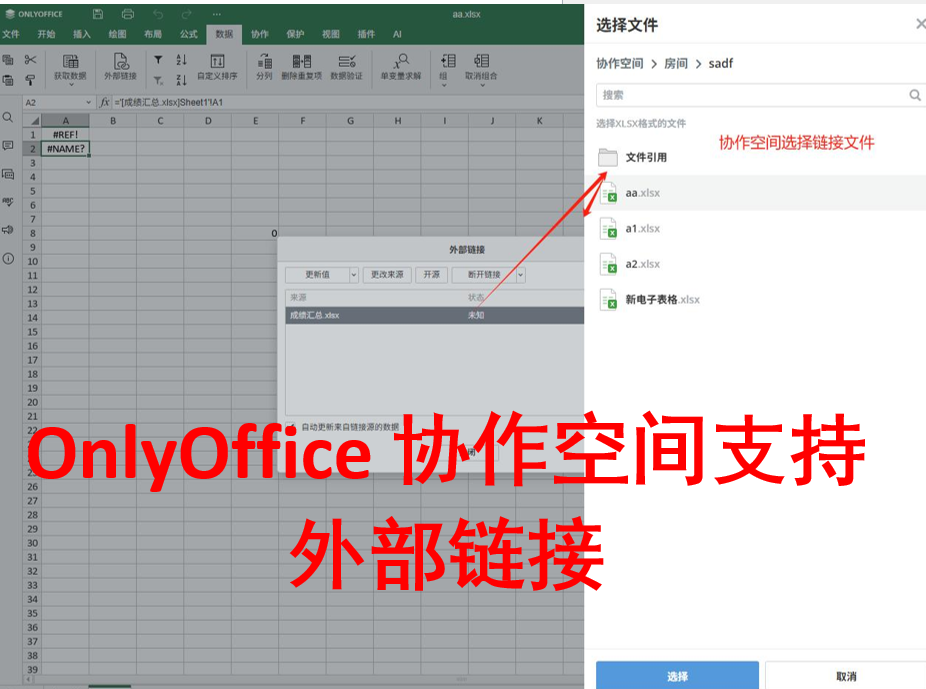Click the clear filter icon

pos(158,80)
